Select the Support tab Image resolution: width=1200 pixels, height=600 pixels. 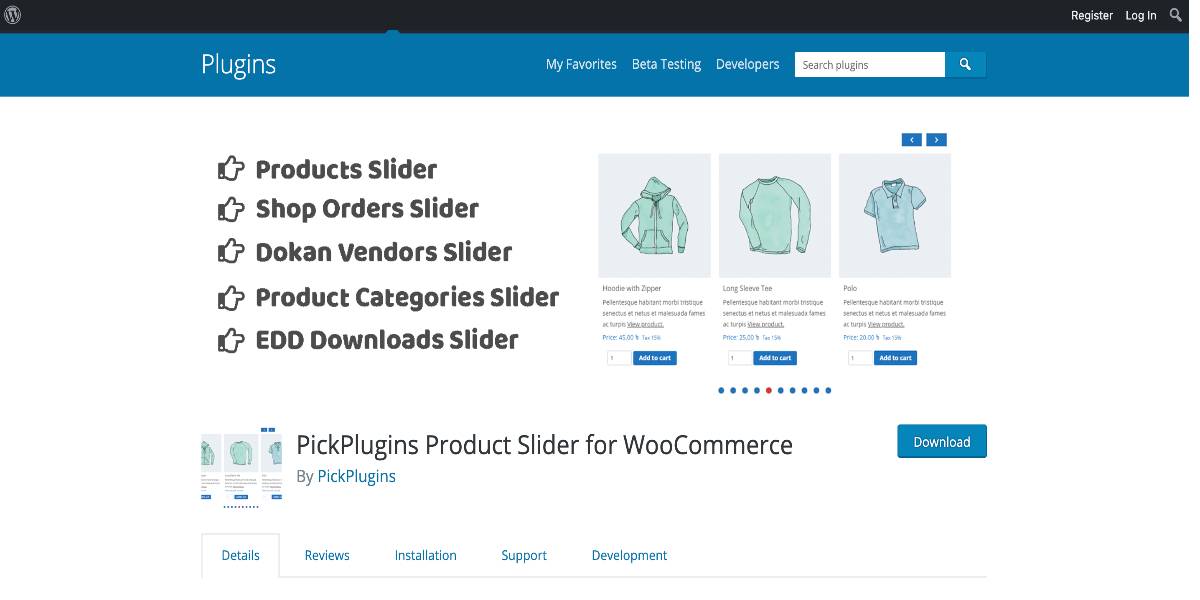click(x=524, y=555)
